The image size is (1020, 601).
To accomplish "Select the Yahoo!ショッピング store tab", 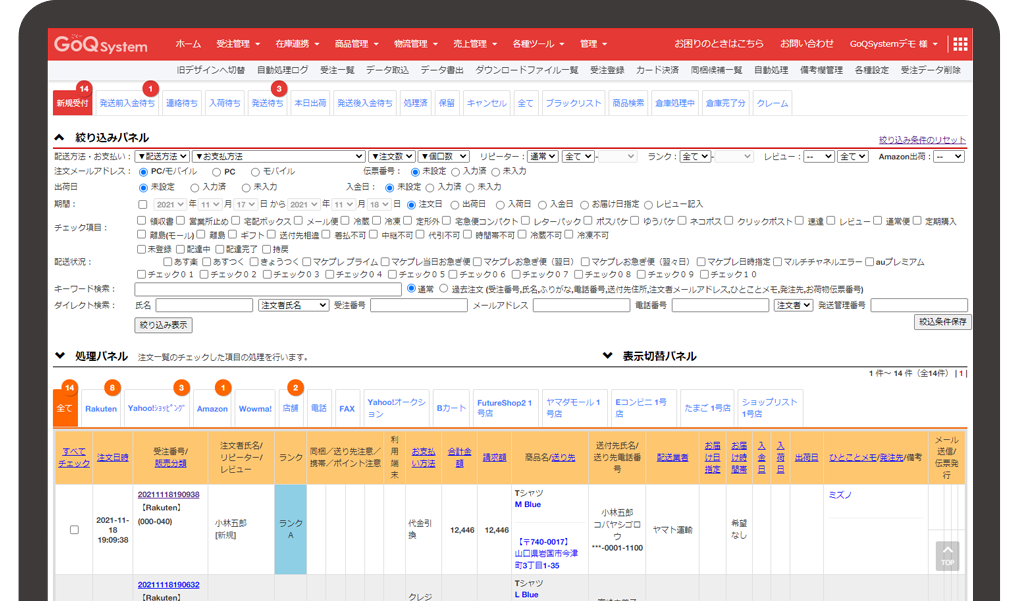I will (x=156, y=408).
